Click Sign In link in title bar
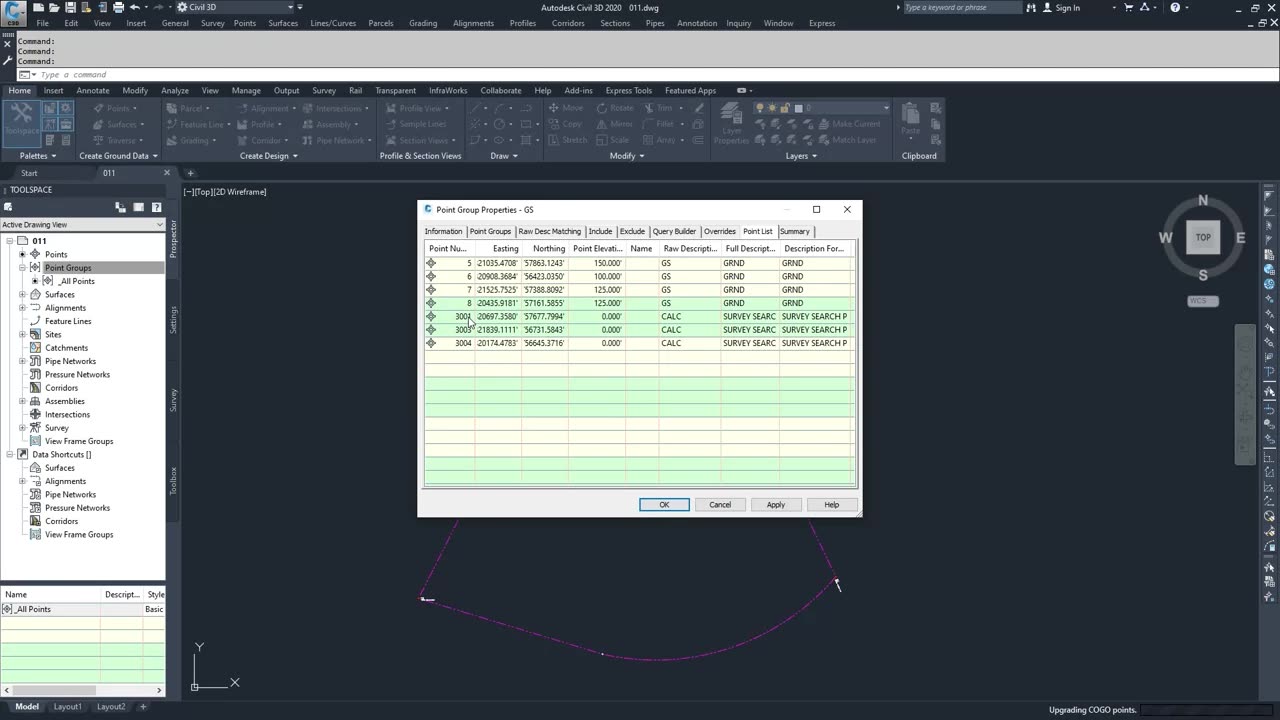The width and height of the screenshot is (1280, 720). pos(1068,7)
